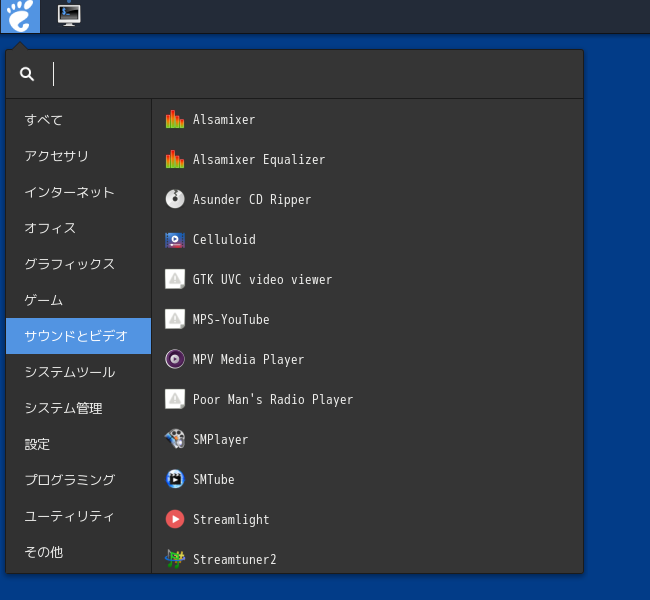Start GTK UVC video viewer by label
The width and height of the screenshot is (650, 600).
pos(262,279)
